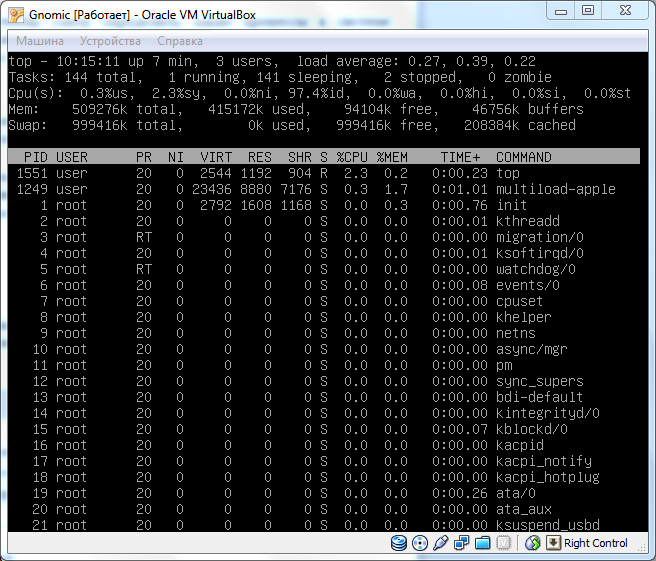Click the 46756k buffers value
The width and height of the screenshot is (656, 561).
[495, 109]
